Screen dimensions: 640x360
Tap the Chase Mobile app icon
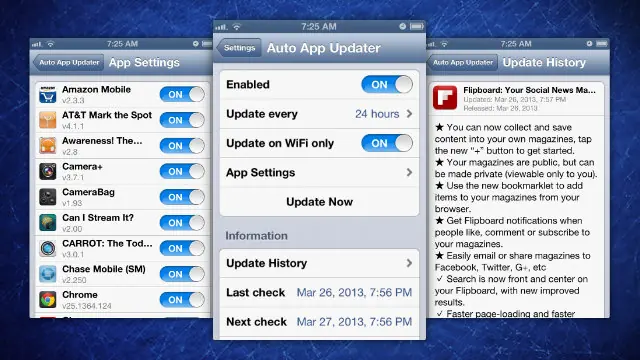click(48, 274)
